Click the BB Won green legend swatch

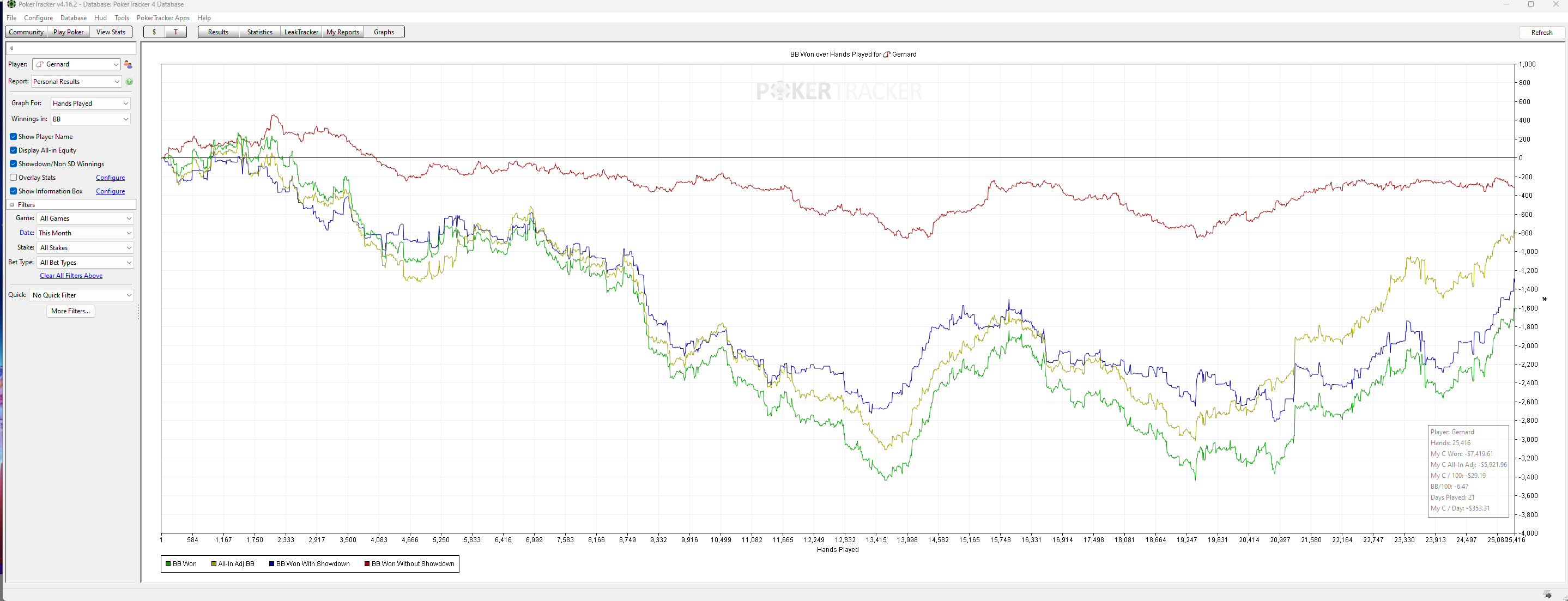point(168,564)
